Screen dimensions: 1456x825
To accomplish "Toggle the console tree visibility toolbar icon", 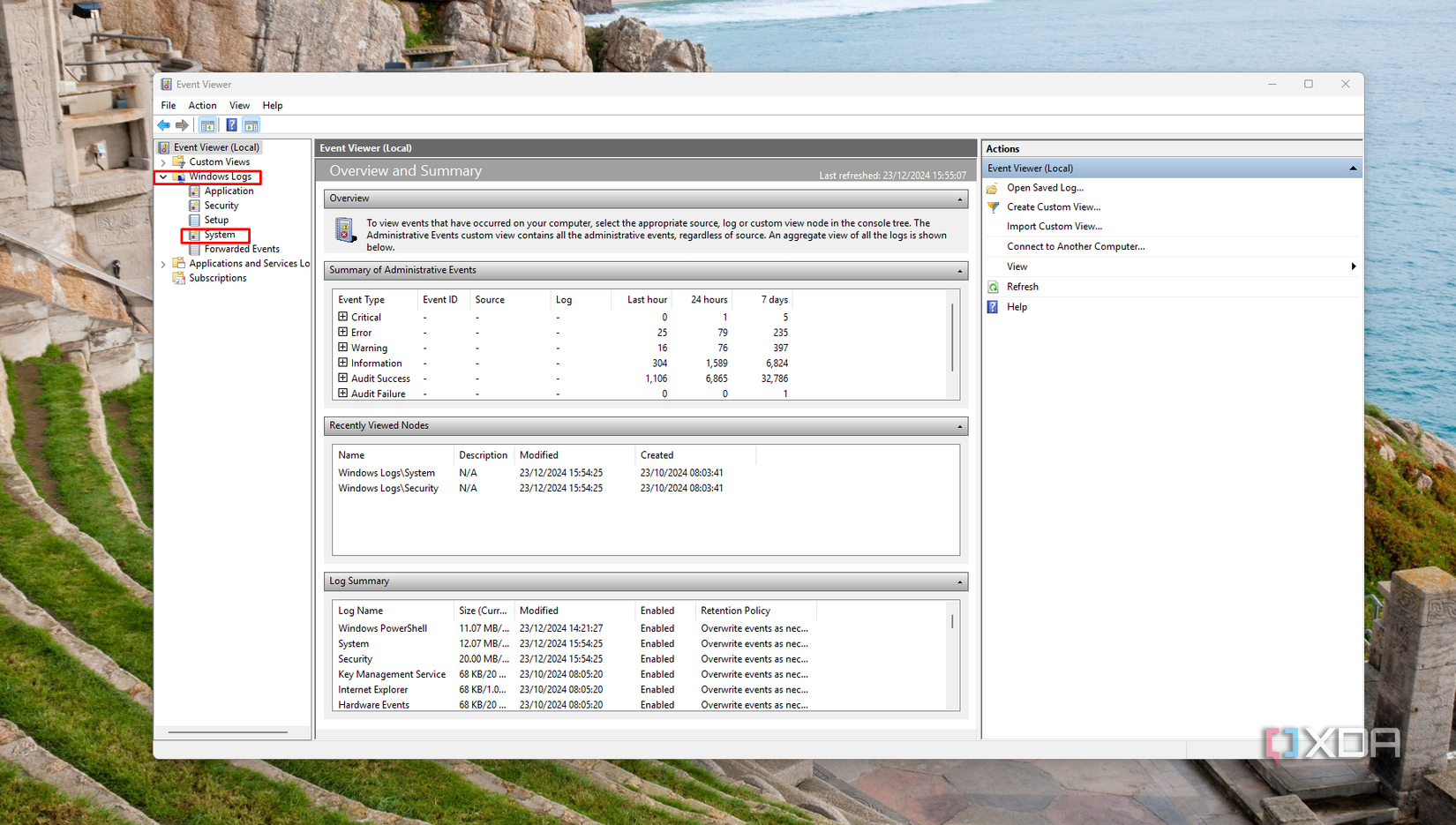I will pyautogui.click(x=207, y=124).
